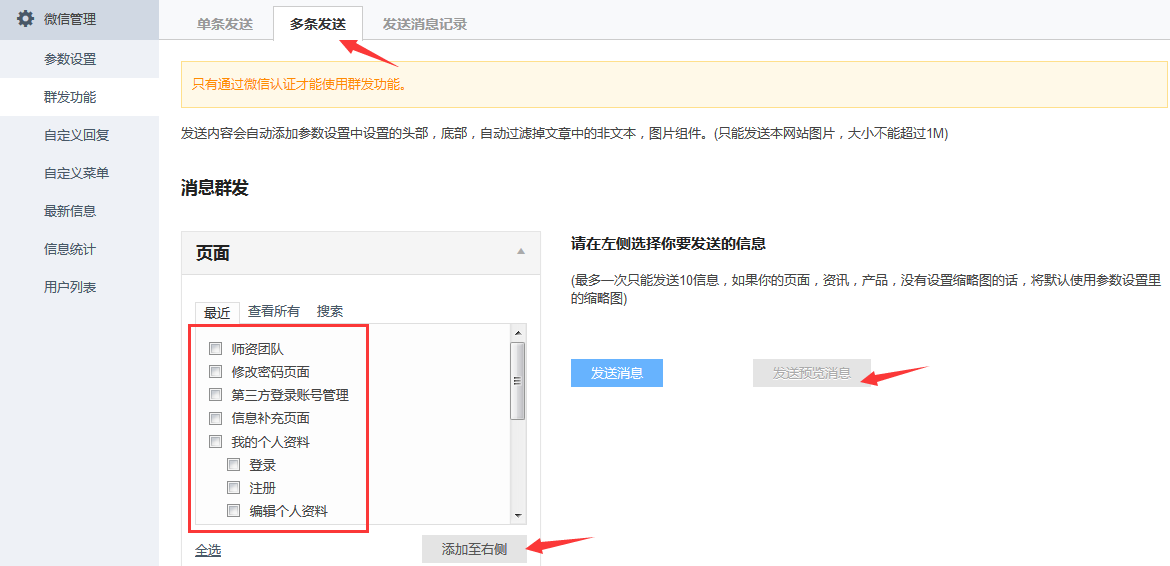The width and height of the screenshot is (1170, 566).
Task: Check the 编辑个人资料 checkbox
Action: [x=234, y=511]
